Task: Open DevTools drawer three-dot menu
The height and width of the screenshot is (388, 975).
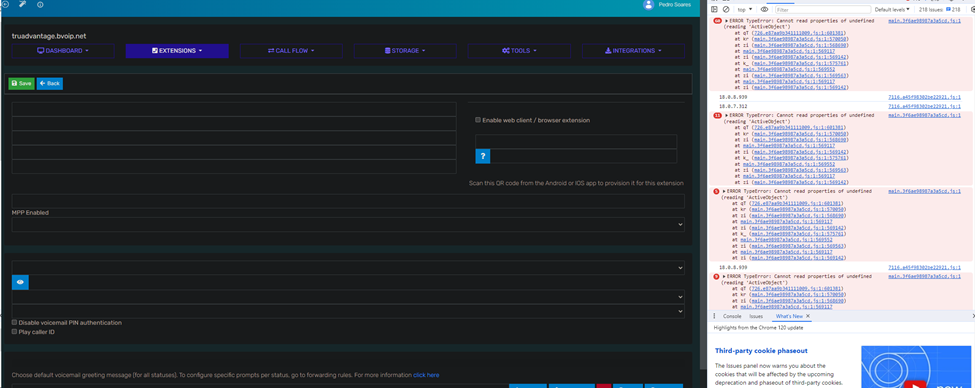Action: 714,316
